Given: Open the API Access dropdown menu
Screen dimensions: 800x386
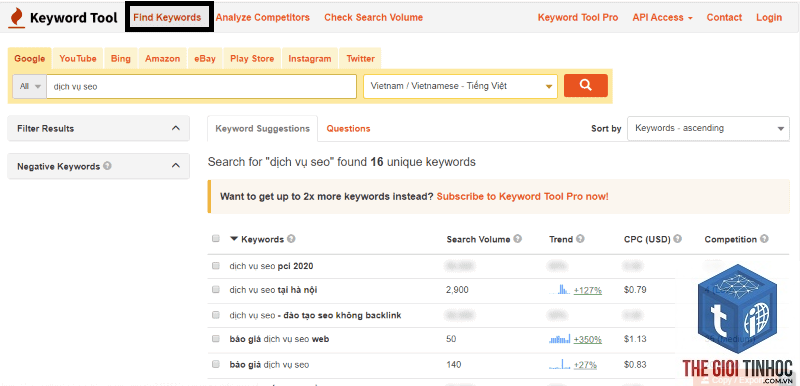Looking at the screenshot, I should click(x=662, y=17).
